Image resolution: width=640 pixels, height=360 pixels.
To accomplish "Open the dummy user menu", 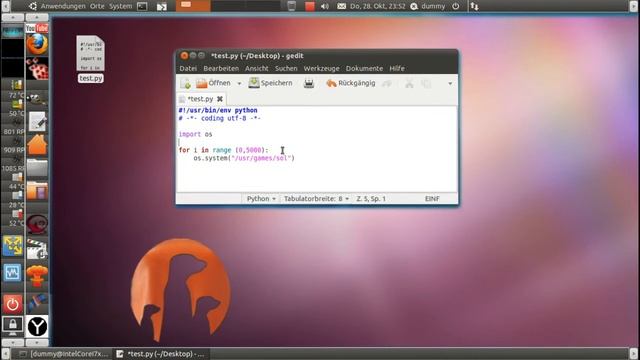I will (428, 6).
